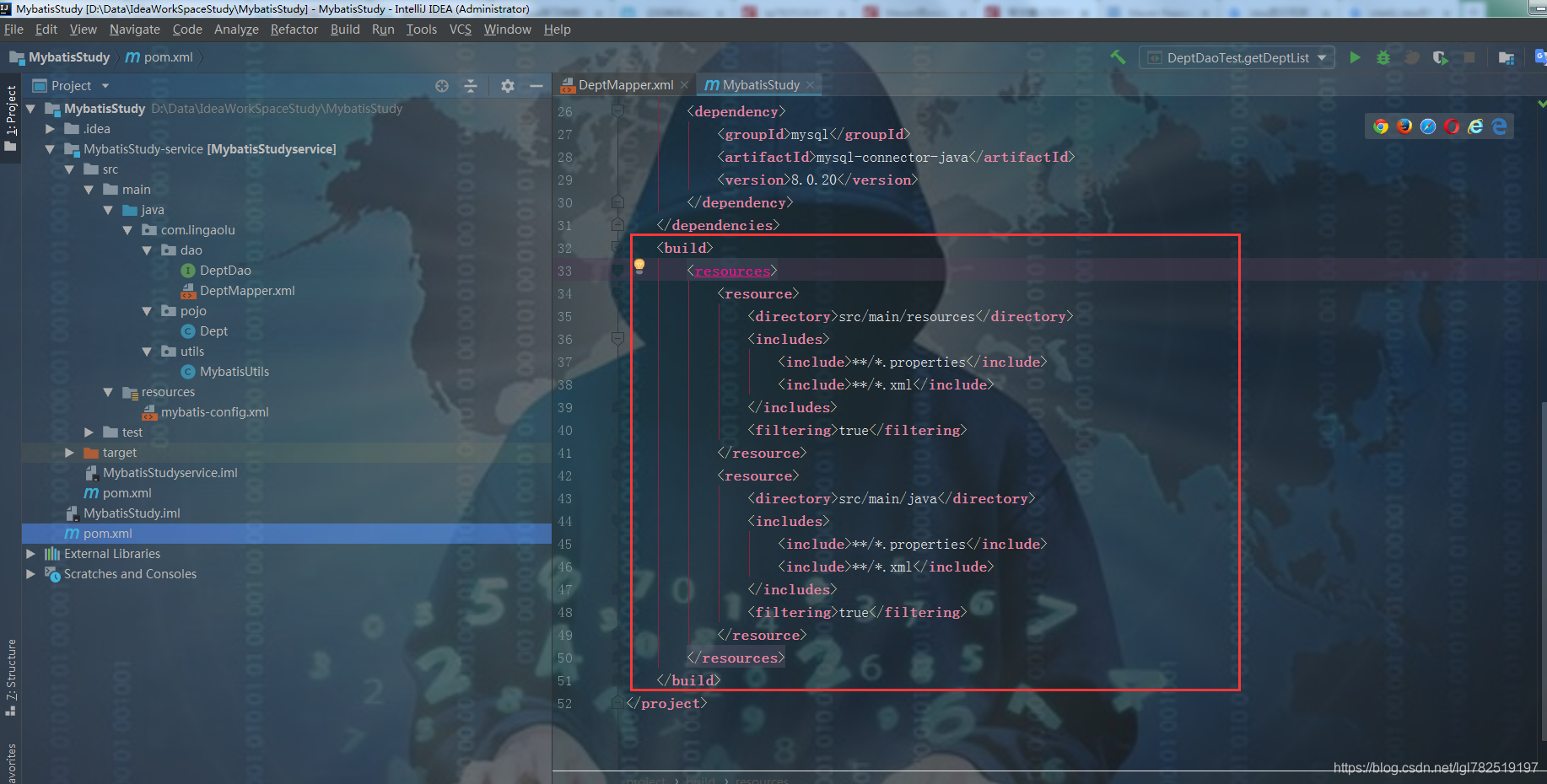Image resolution: width=1547 pixels, height=784 pixels.
Task: Click the gray Stop square icon
Action: pyautogui.click(x=1469, y=57)
